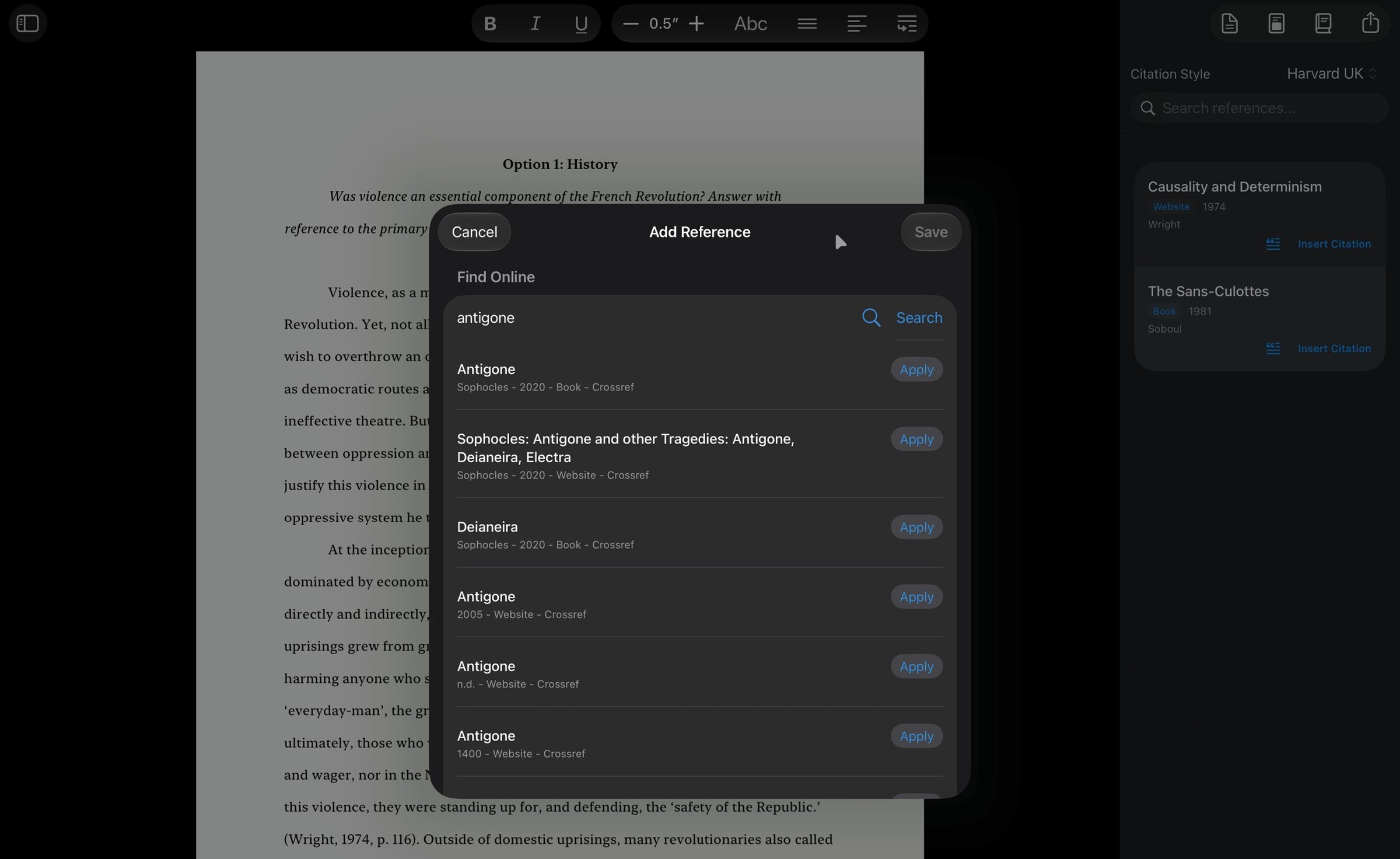Focus the Search references field
Viewport: 1400px width, 859px height.
[x=1259, y=108]
